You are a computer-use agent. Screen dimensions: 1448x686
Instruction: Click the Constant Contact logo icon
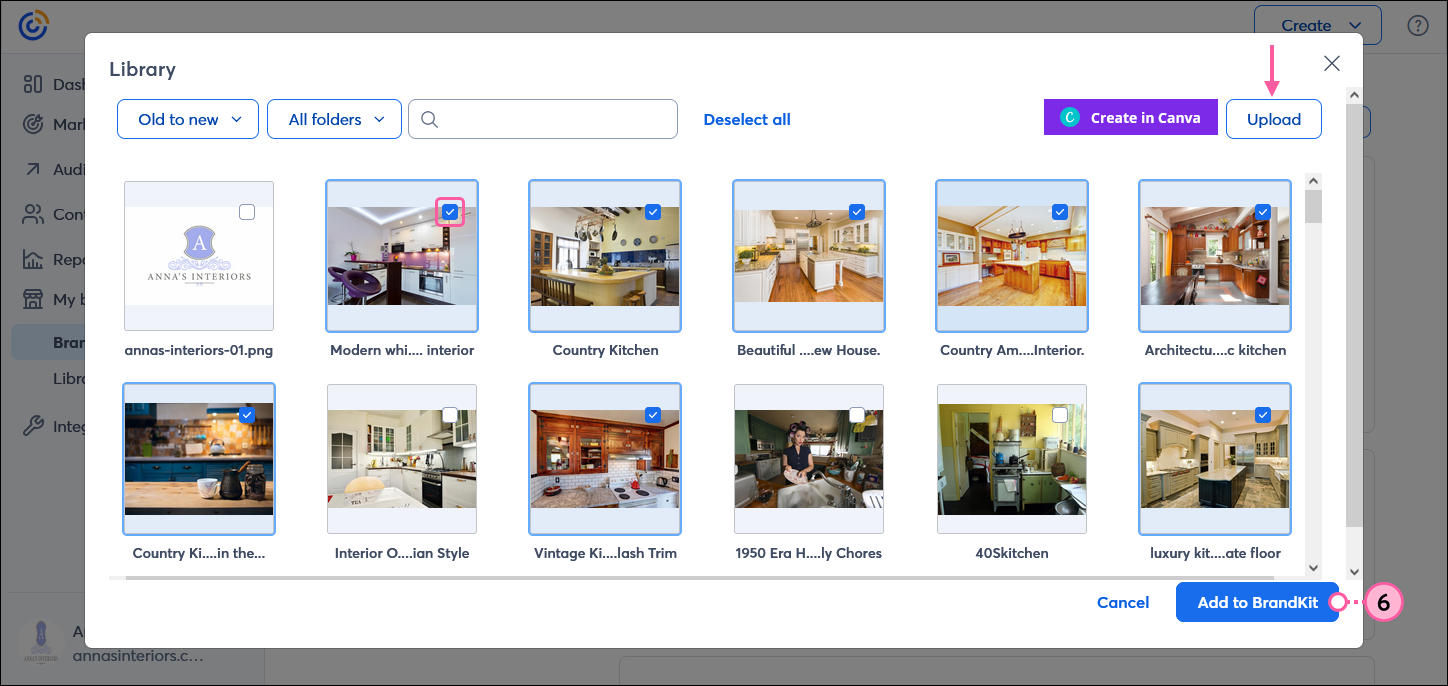pos(33,26)
